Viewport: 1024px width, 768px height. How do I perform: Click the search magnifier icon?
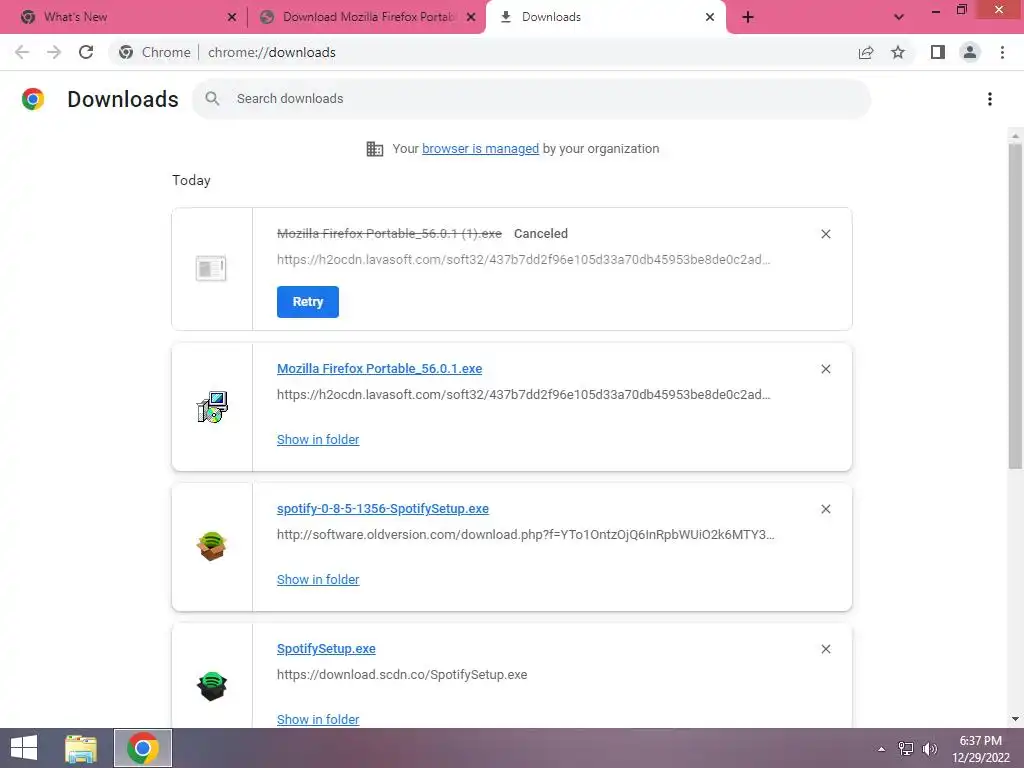(x=212, y=99)
